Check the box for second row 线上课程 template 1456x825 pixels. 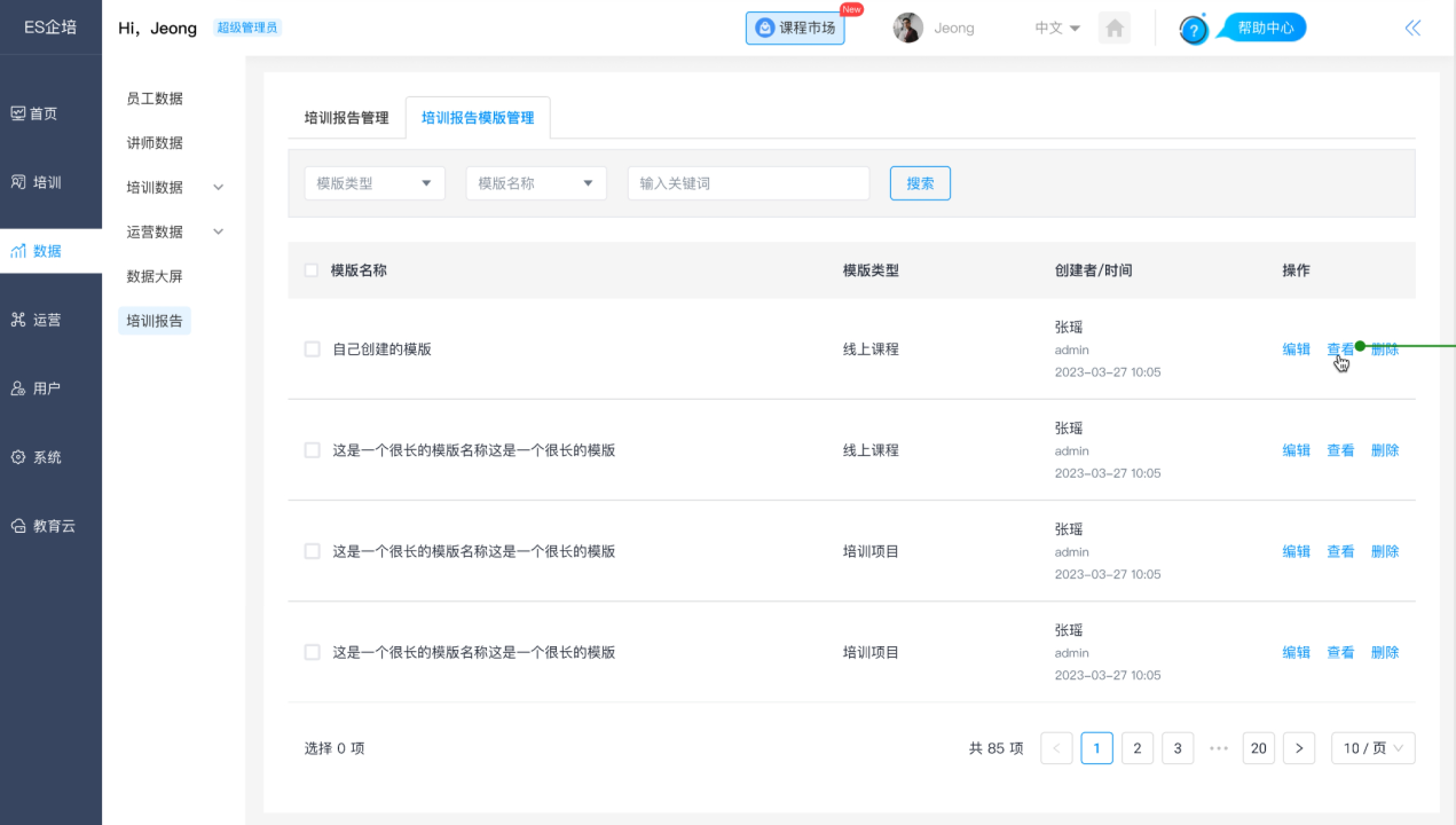pos(312,450)
